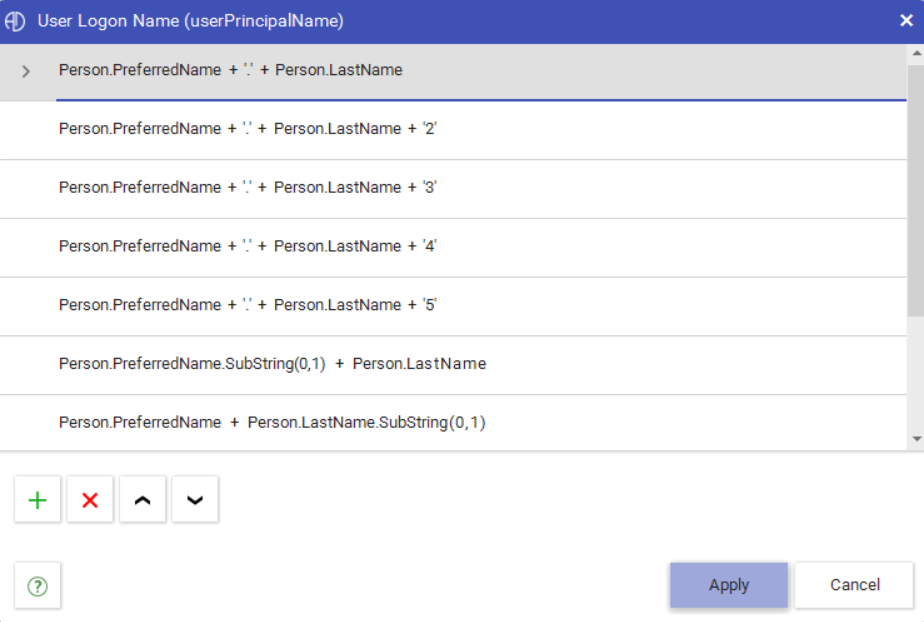
Task: Open help via the question mark icon
Action: click(x=38, y=586)
